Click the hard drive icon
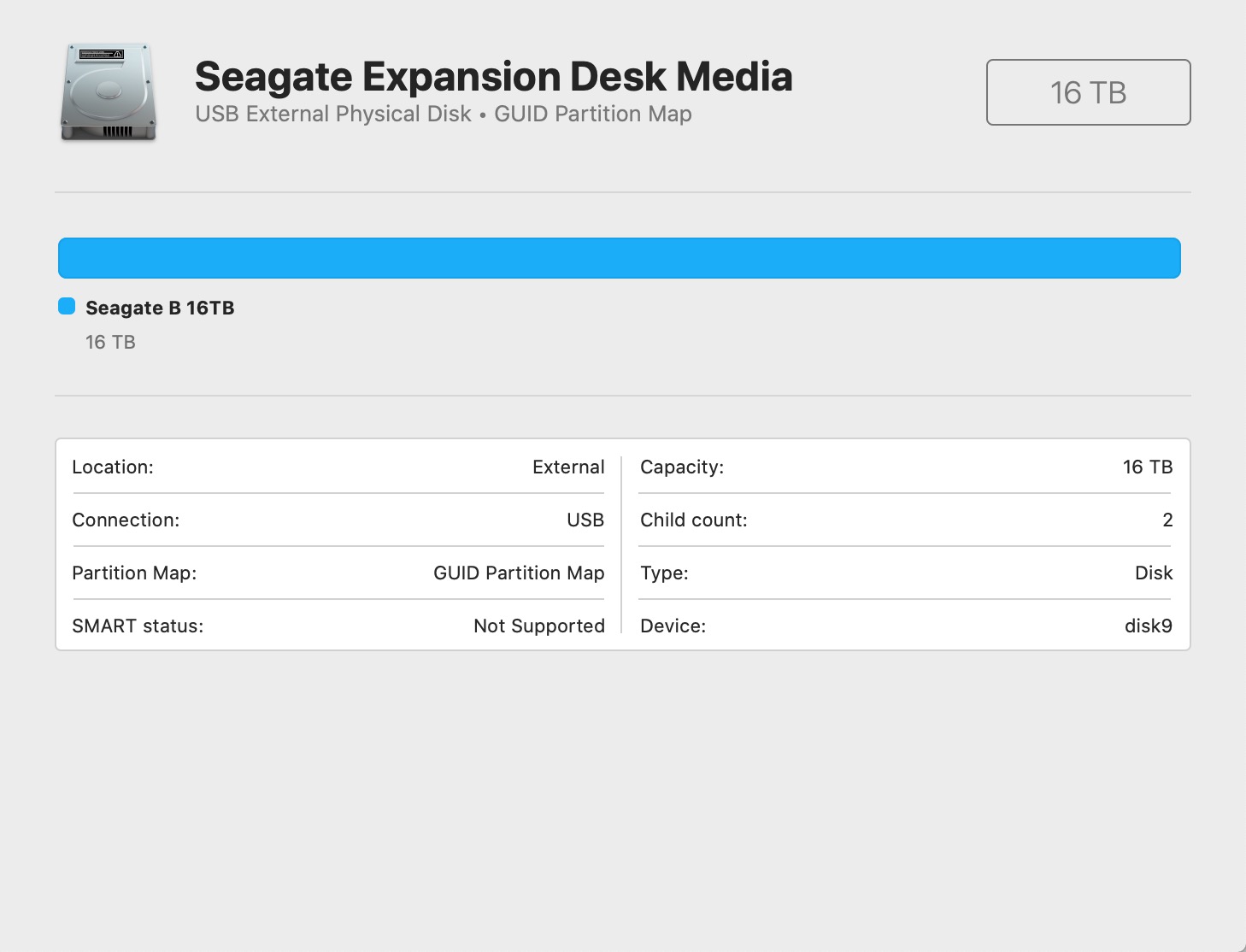Image resolution: width=1246 pixels, height=952 pixels. click(x=109, y=91)
